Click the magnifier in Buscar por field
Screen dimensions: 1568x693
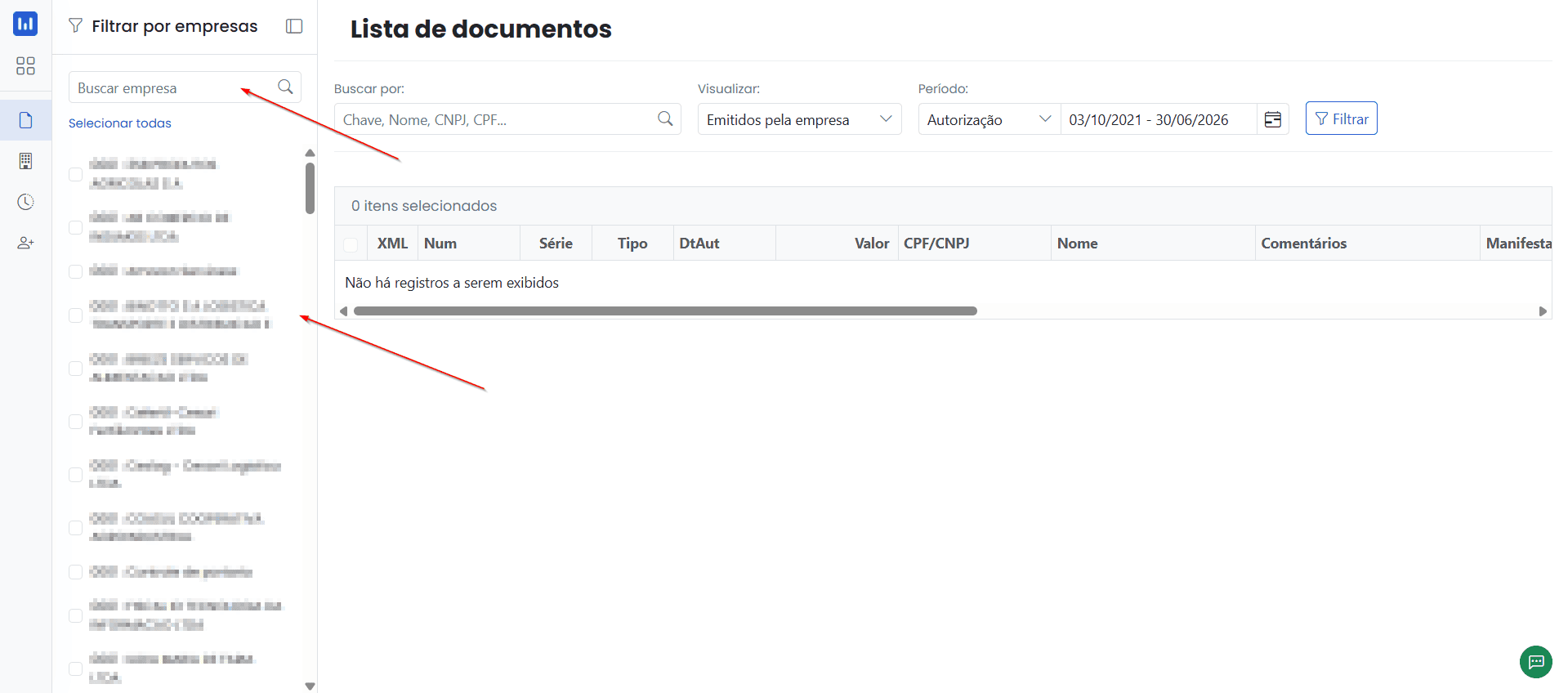coord(665,119)
